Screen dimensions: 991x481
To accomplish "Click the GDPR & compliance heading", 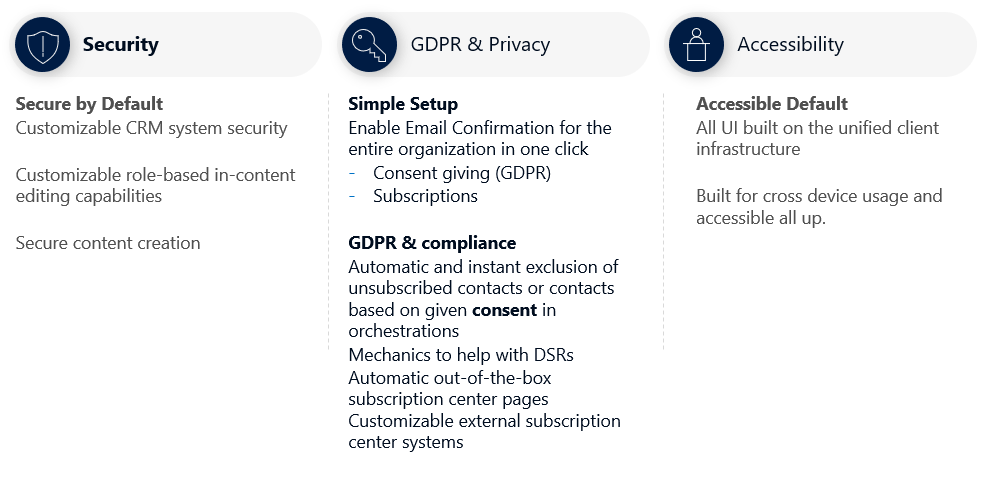I will [432, 243].
